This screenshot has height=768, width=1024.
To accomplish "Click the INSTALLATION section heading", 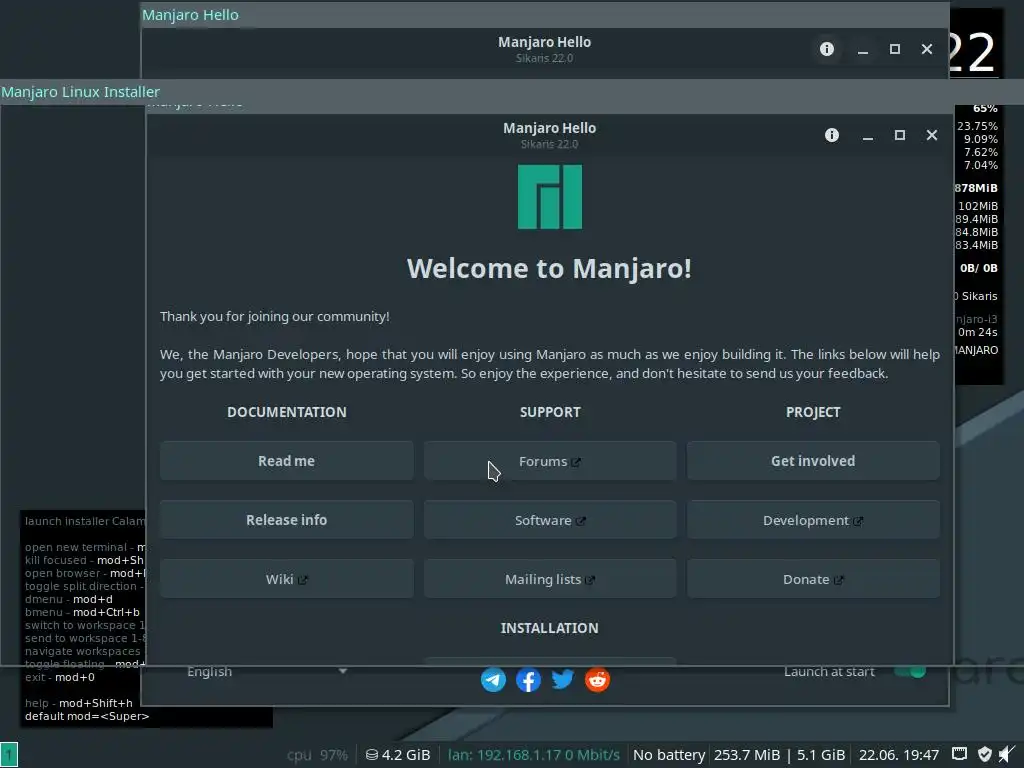I will click(x=549, y=628).
